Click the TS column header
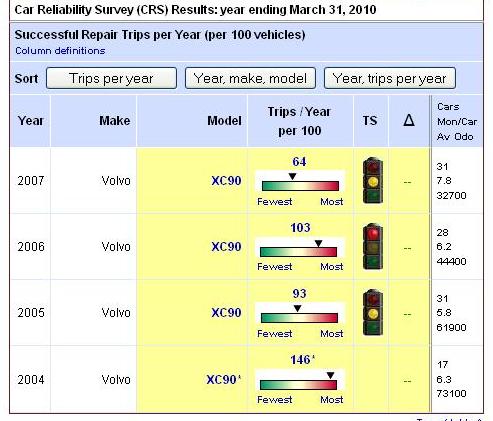This screenshot has width=493, height=421. click(370, 120)
